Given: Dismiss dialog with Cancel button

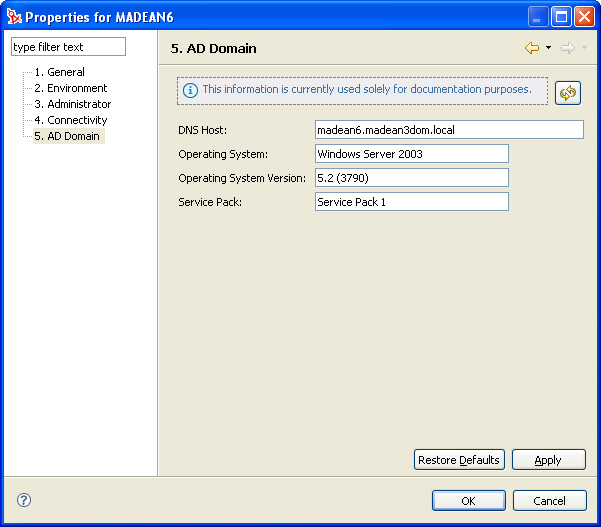Looking at the screenshot, I should [x=550, y=501].
